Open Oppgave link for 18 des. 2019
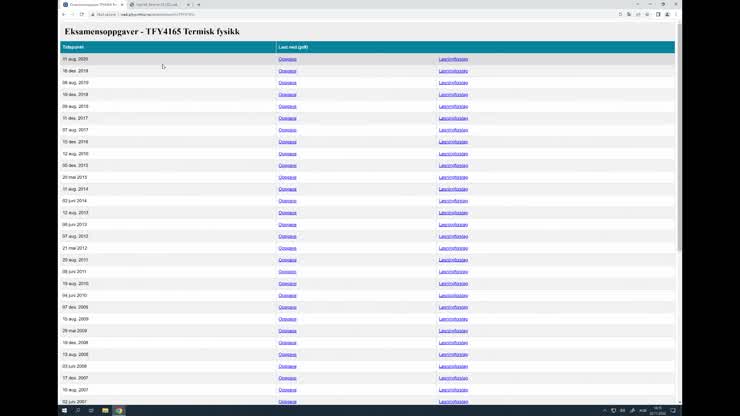The width and height of the screenshot is (740, 416). pos(287,71)
